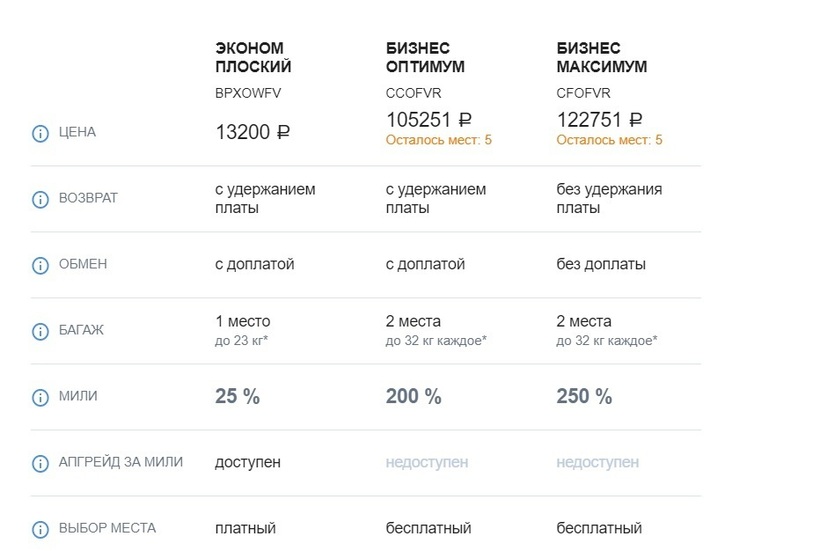The width and height of the screenshot is (820, 551).
Task: Click the CCOFVR fare code
Action: pos(414,93)
